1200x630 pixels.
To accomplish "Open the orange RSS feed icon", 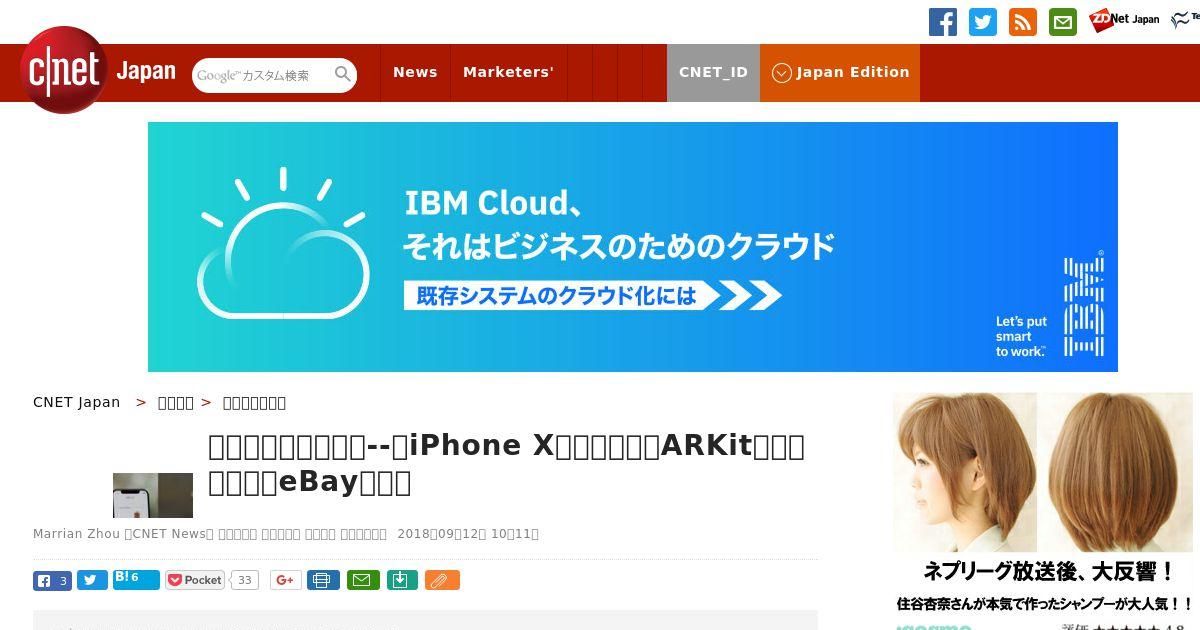I will point(1023,22).
